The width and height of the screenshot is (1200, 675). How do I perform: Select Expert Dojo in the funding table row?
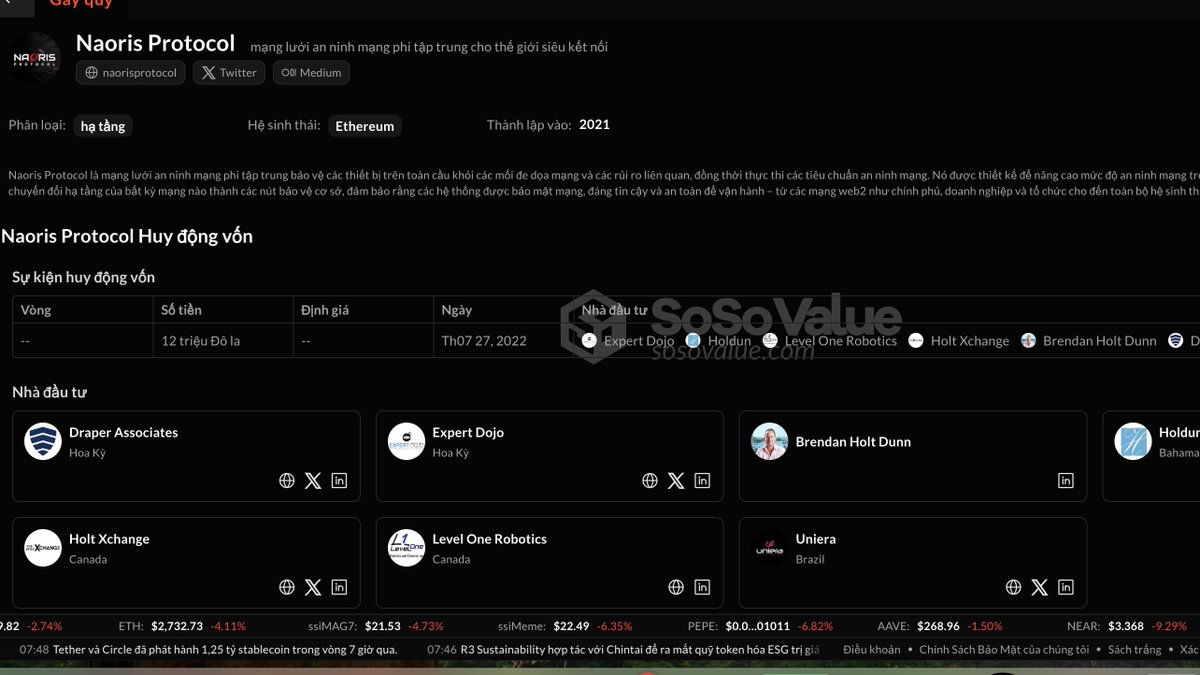coord(628,341)
